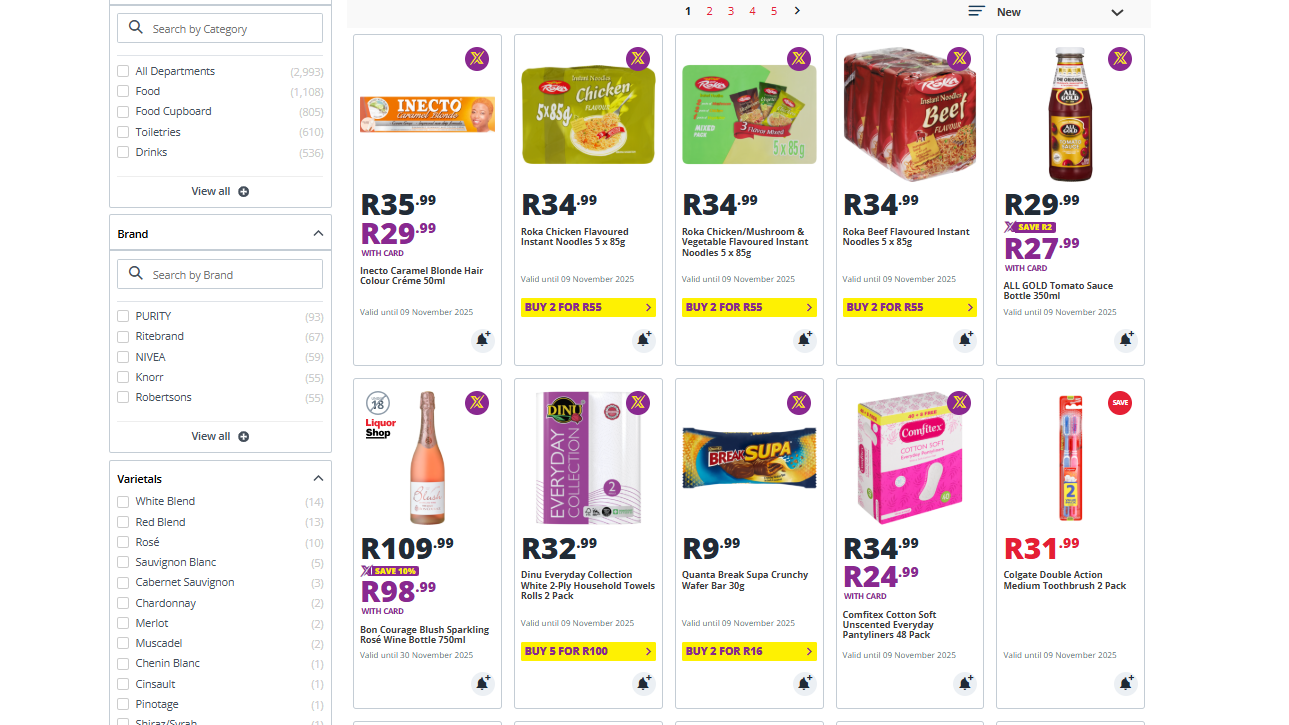Enable the NIVEA brand filter
1289x725 pixels.
coord(123,357)
